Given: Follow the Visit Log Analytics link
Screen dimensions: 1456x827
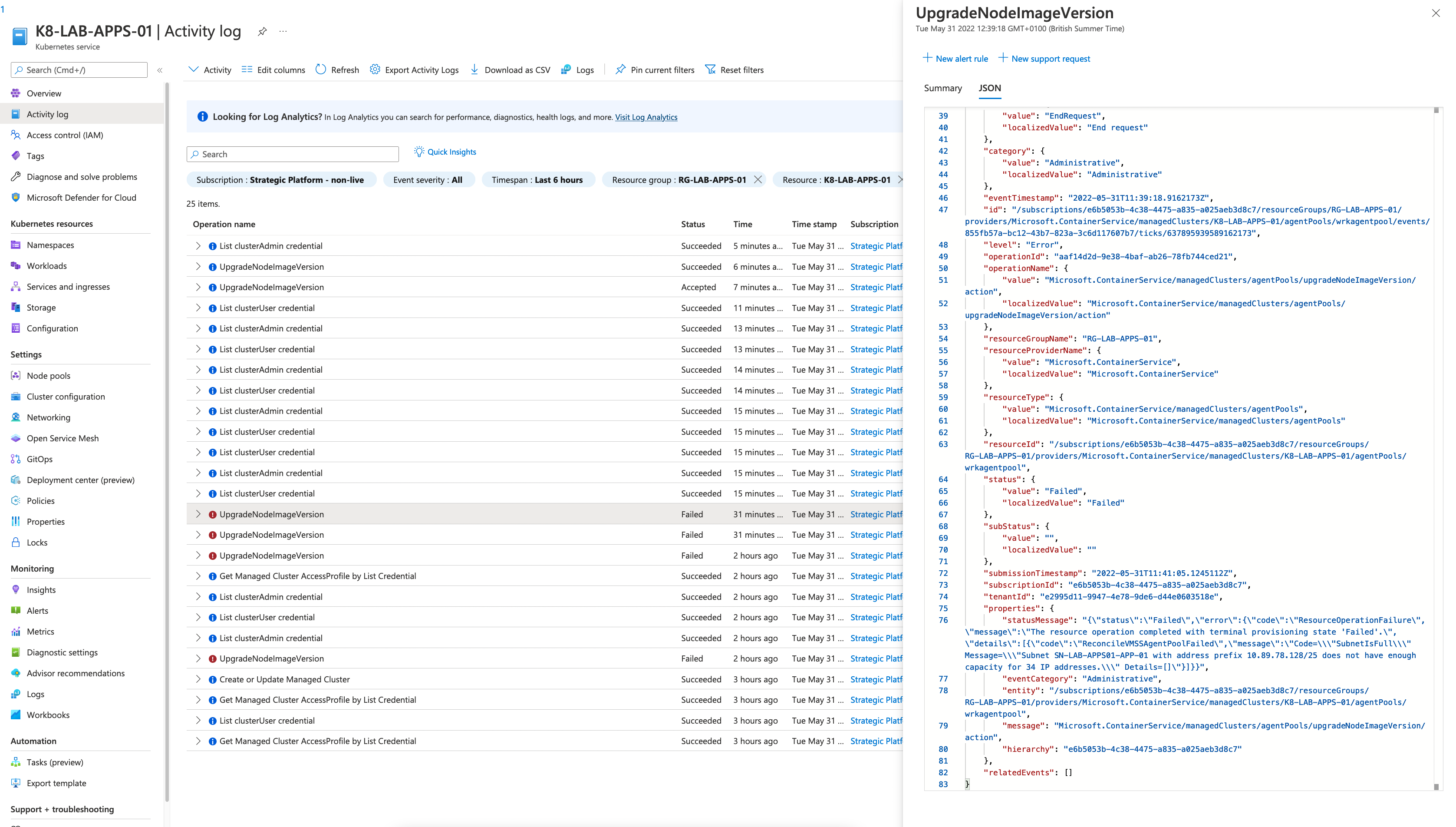Looking at the screenshot, I should click(x=646, y=117).
